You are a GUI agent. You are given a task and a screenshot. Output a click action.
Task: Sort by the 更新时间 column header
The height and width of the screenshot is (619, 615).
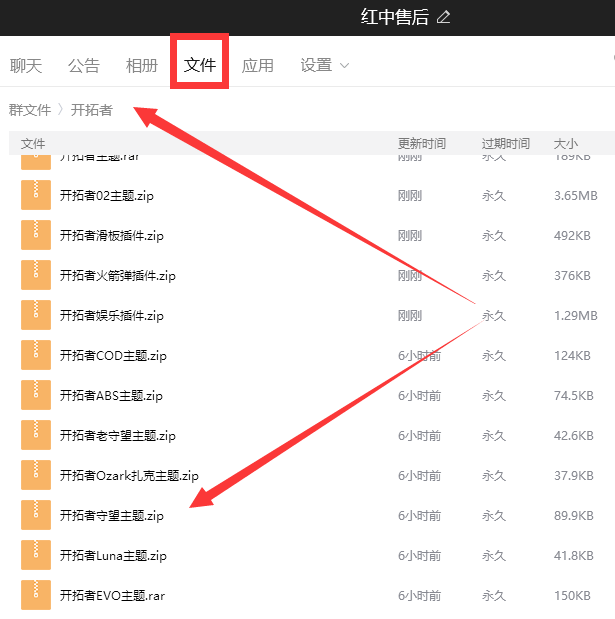[422, 143]
